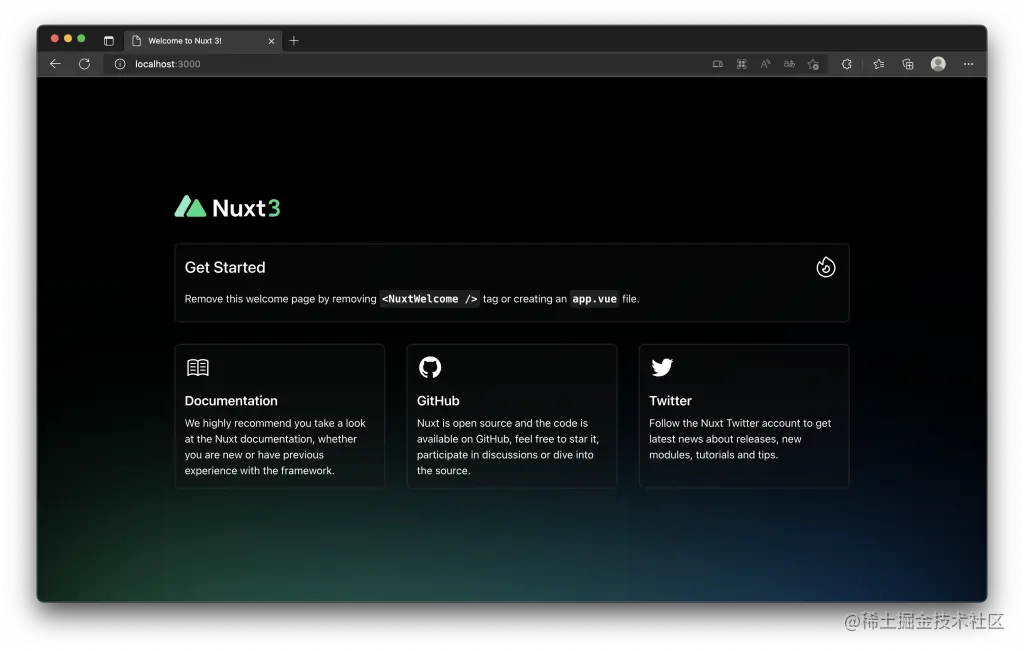This screenshot has height=651, width=1024.
Task: Click the flame icon in Get Started card
Action: pos(825,267)
